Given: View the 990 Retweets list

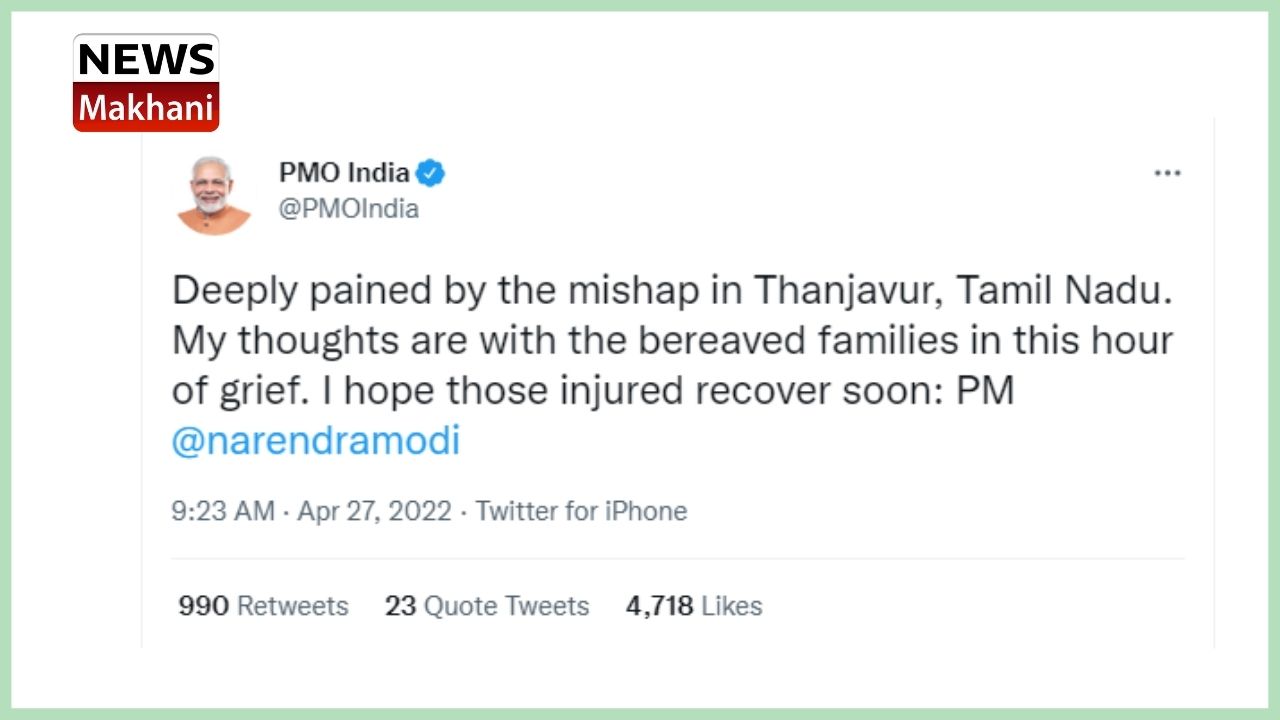Looking at the screenshot, I should pos(263,606).
